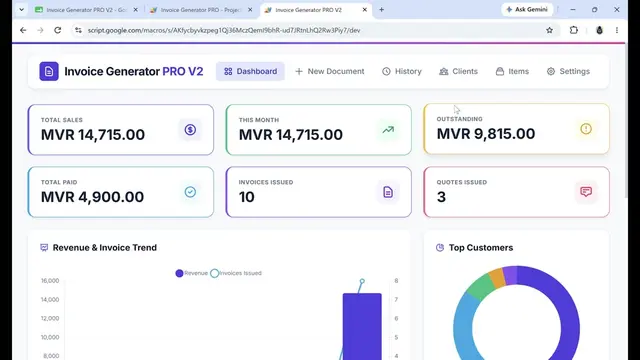Image resolution: width=640 pixels, height=360 pixels.
Task: Click the Total Sales MVR 14,715.00 value
Action: point(93,135)
